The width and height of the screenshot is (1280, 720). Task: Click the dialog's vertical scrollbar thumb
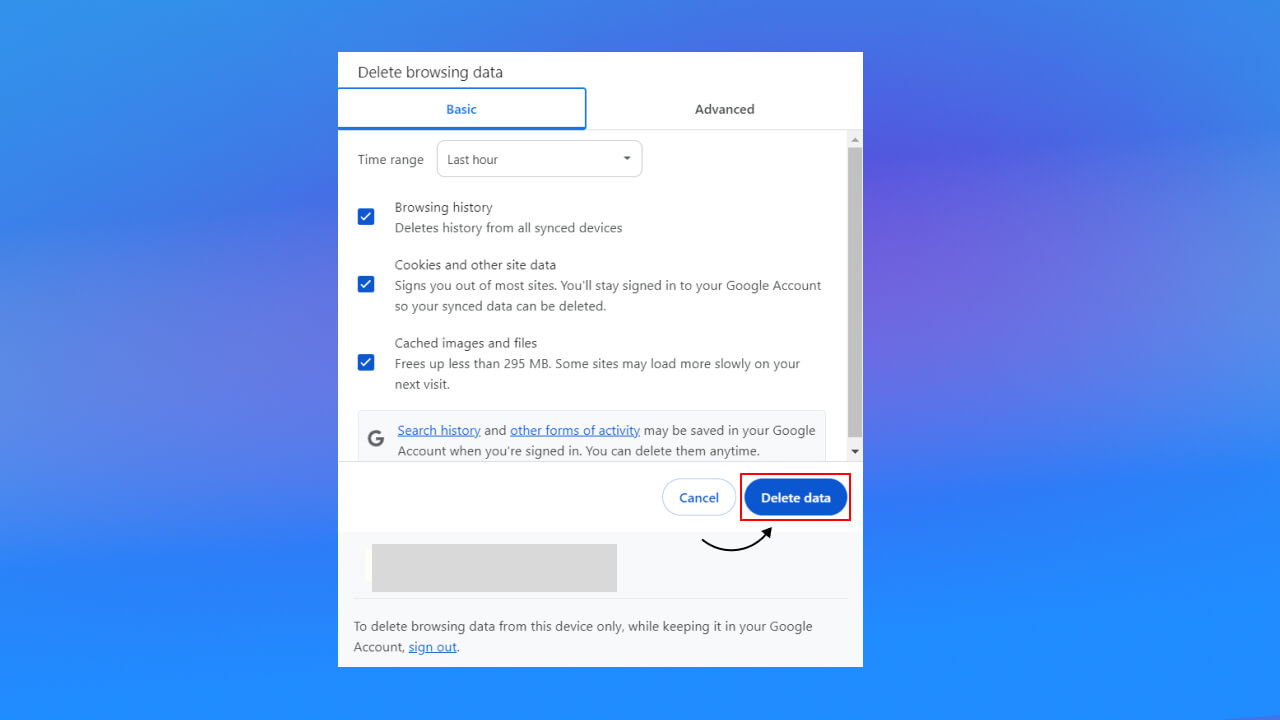point(855,291)
